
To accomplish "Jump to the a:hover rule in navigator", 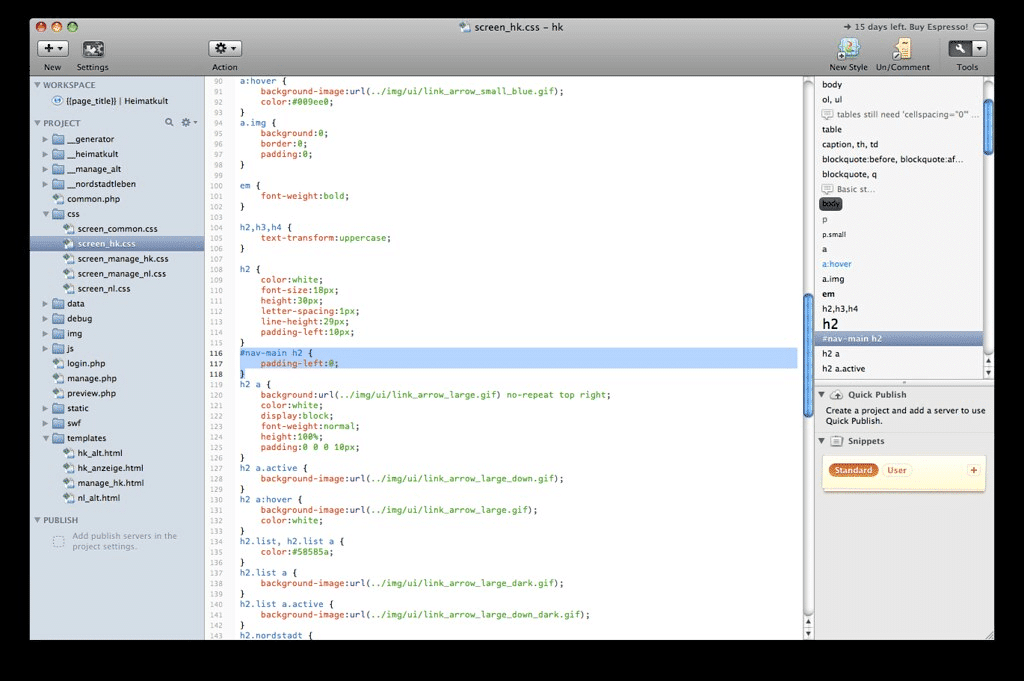I will coord(837,264).
